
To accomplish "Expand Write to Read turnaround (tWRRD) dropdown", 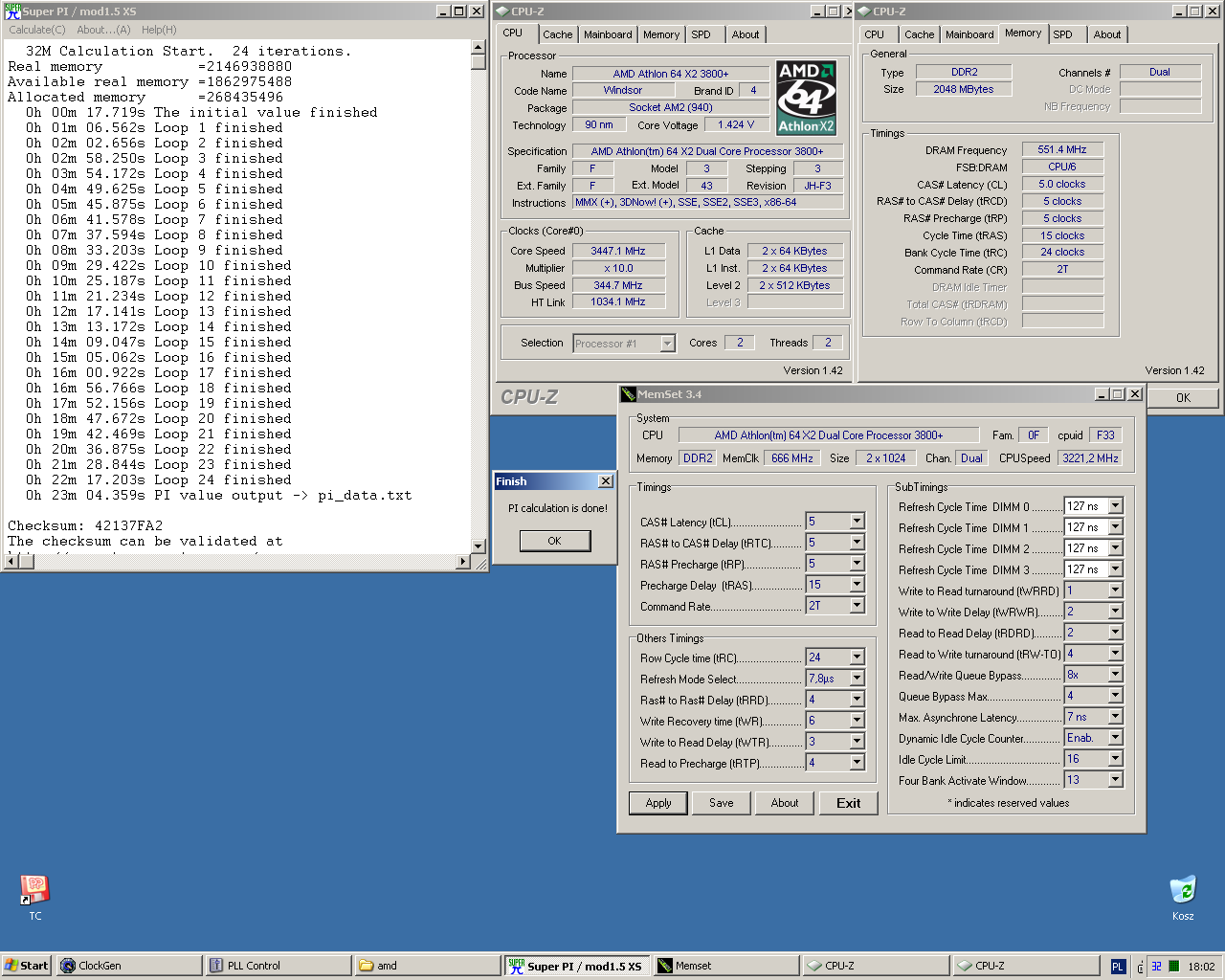I will (1115, 590).
